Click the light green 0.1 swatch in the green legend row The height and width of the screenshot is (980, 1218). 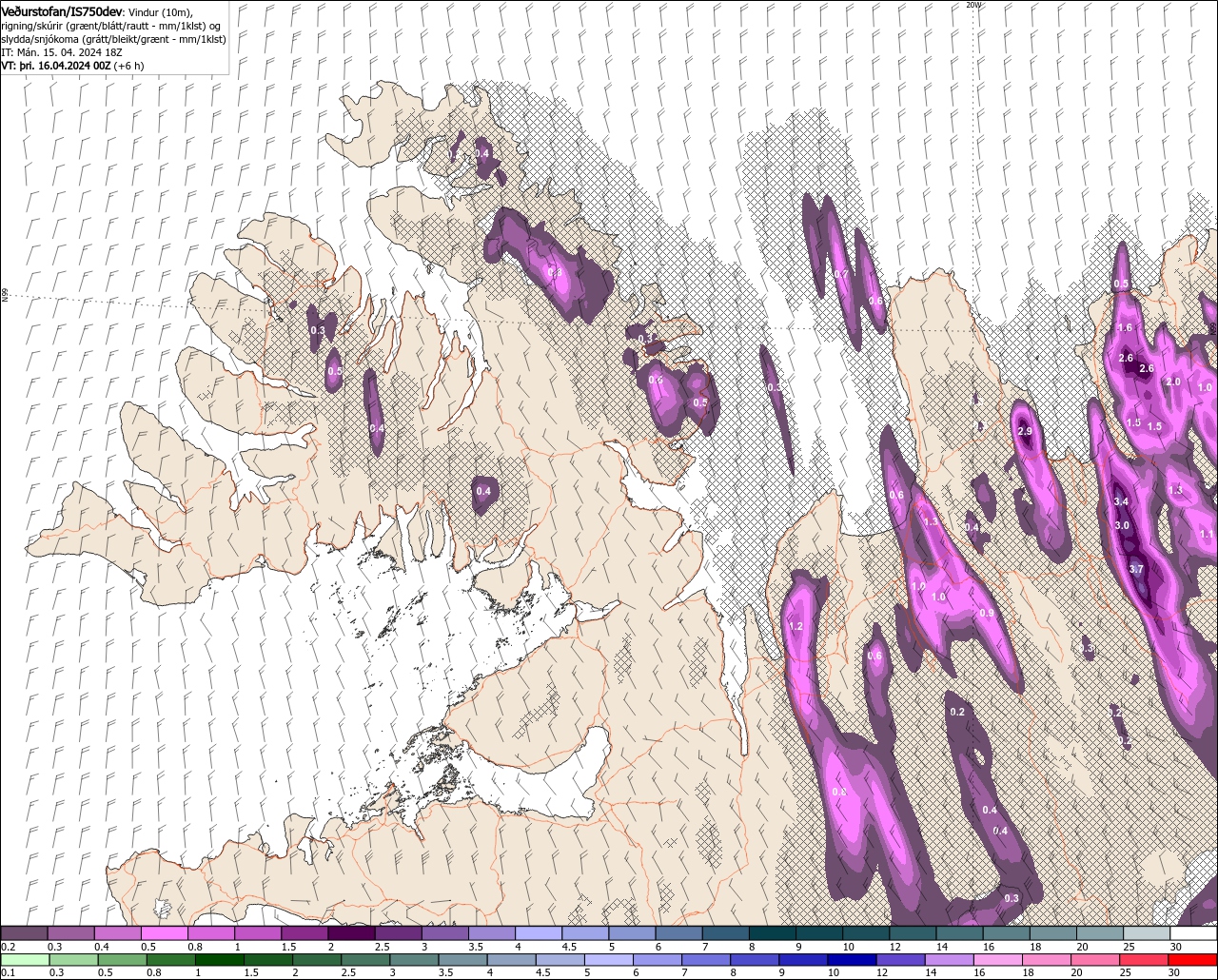click(24, 960)
